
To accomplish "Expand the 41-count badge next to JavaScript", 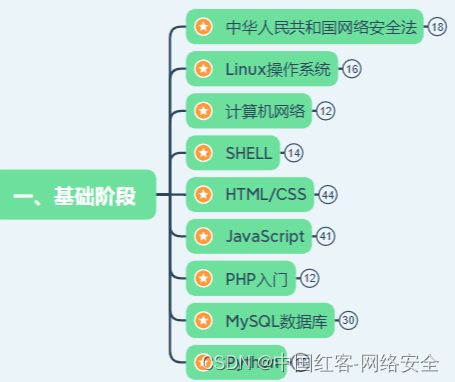I will (x=326, y=236).
